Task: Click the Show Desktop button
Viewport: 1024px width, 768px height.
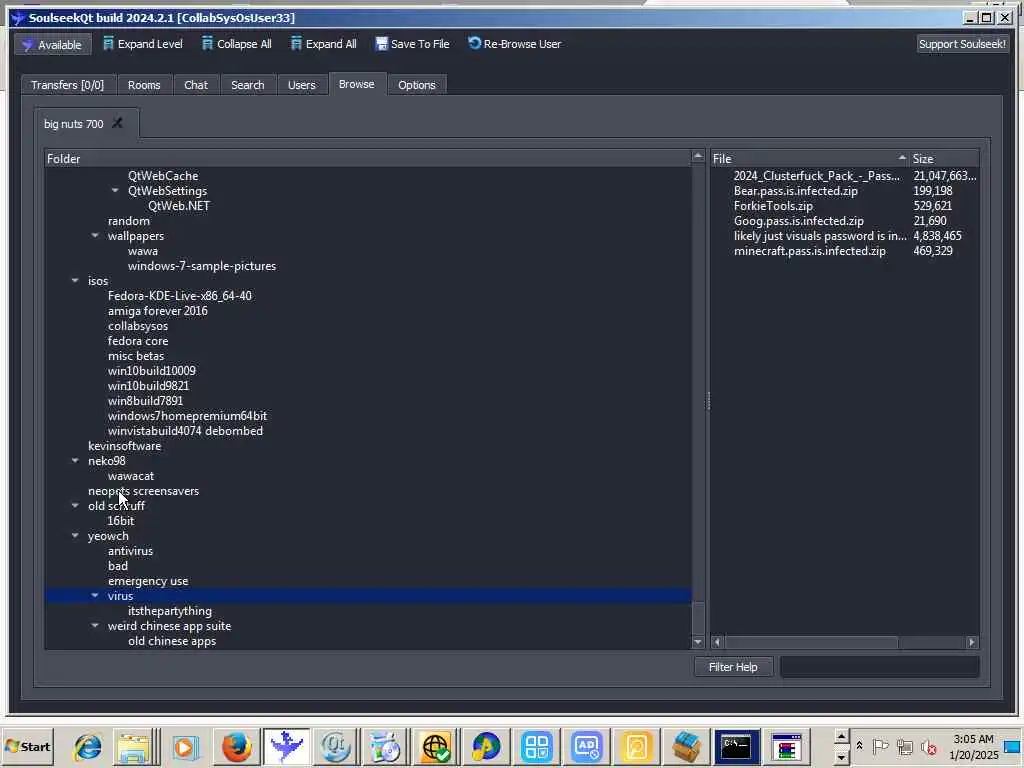Action: pyautogui.click(x=1014, y=746)
